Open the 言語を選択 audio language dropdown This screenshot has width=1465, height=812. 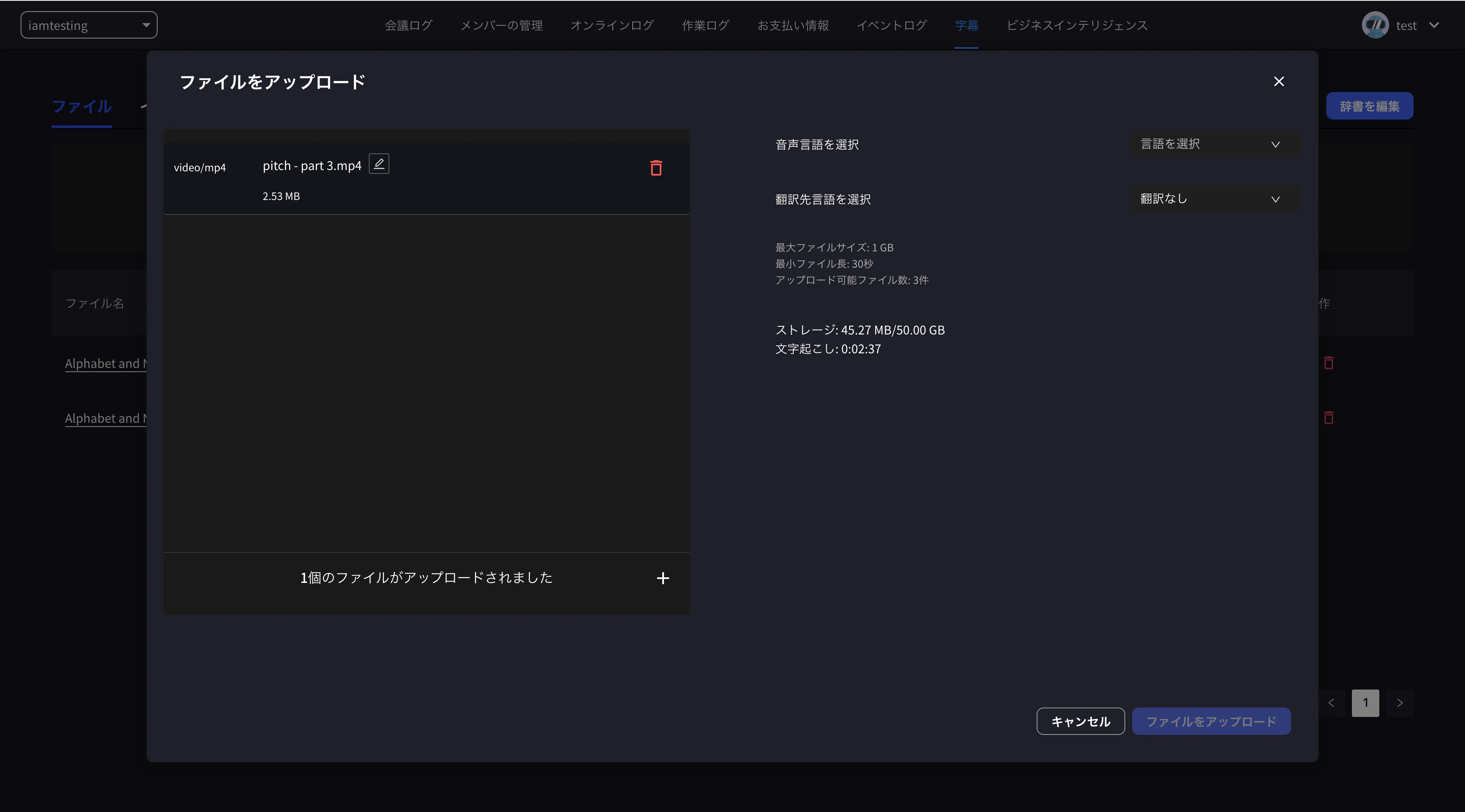tap(1214, 144)
